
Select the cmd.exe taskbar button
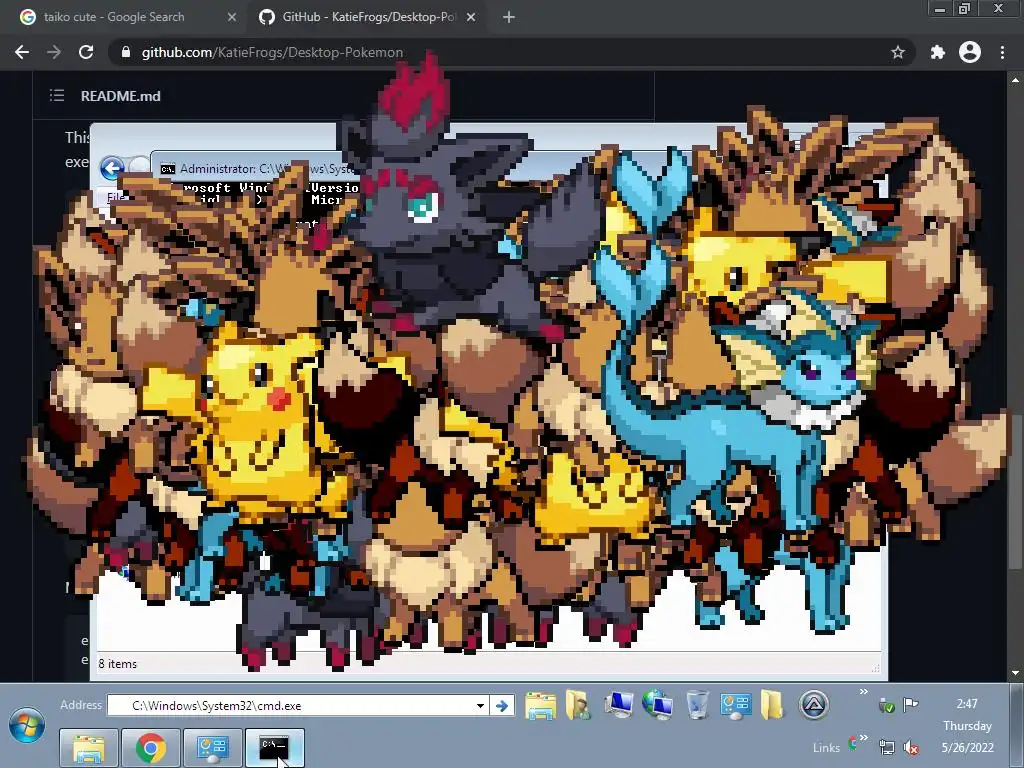274,748
